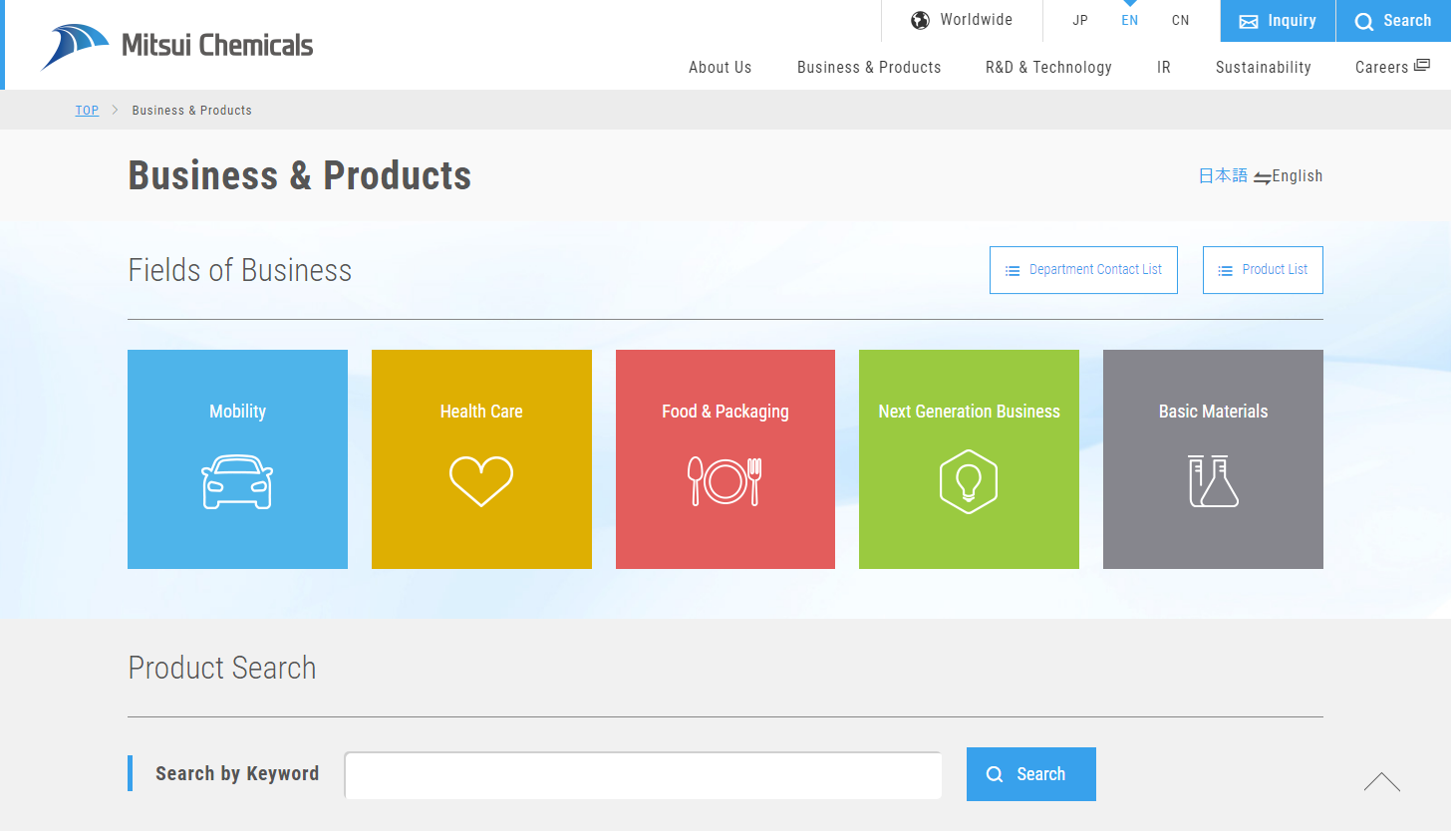Image resolution: width=1451 pixels, height=840 pixels.
Task: Click the external window icon beside Careers
Action: coord(1422,66)
